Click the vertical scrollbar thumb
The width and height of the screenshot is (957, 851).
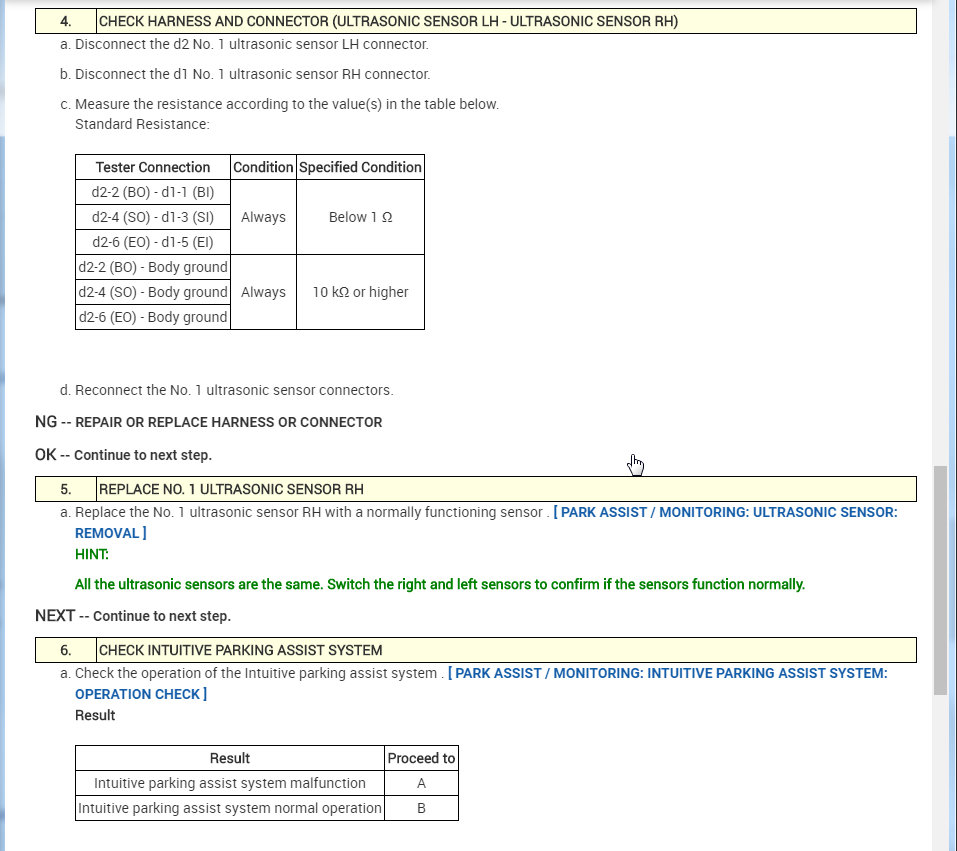pos(940,580)
